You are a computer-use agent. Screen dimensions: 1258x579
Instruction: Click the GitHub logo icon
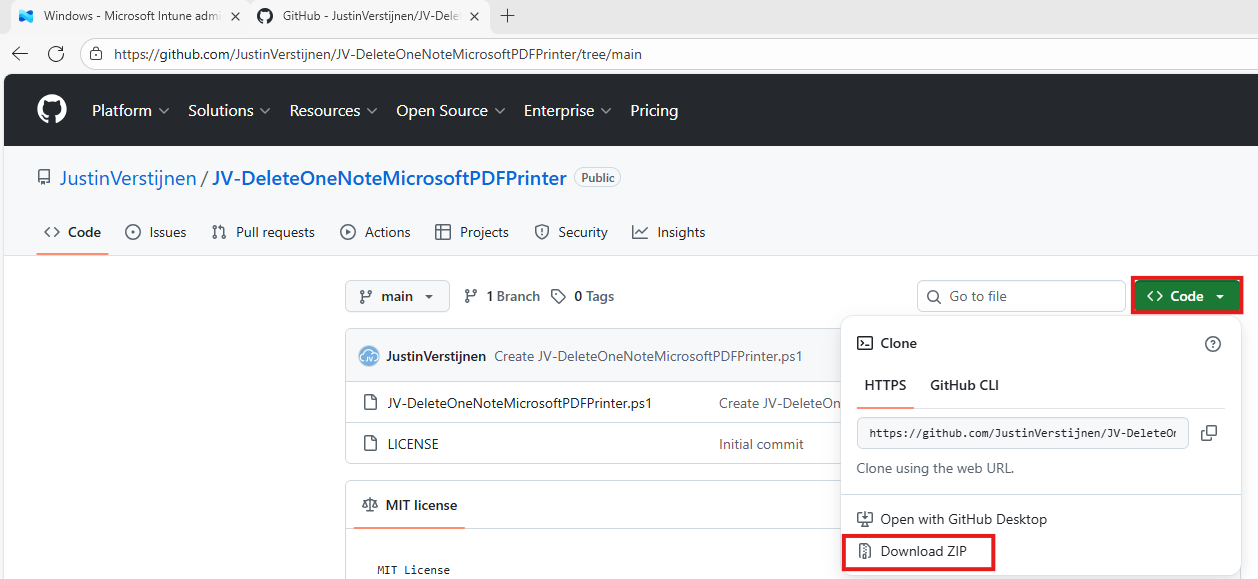52,110
